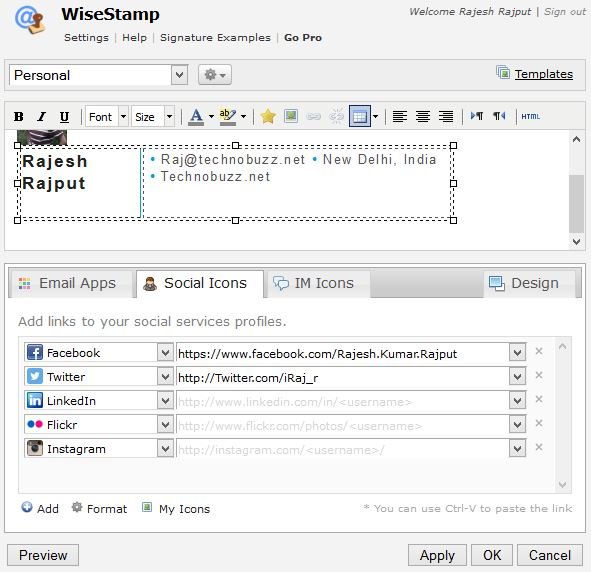Align text right

pos(446,116)
